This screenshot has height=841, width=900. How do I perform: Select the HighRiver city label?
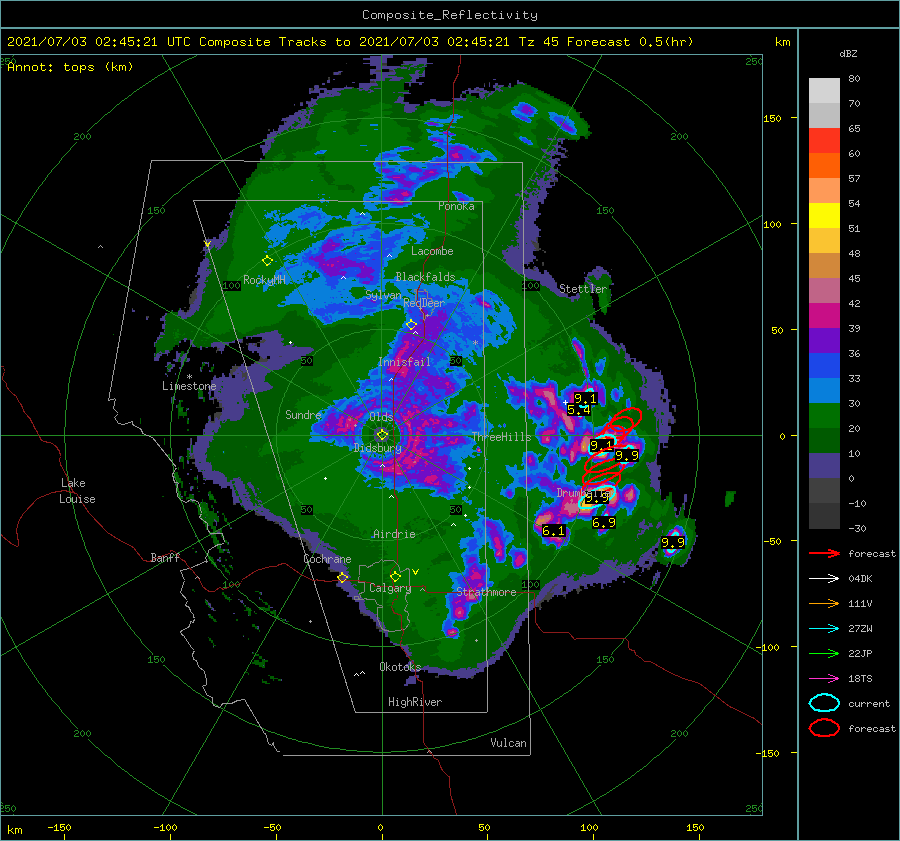[415, 702]
